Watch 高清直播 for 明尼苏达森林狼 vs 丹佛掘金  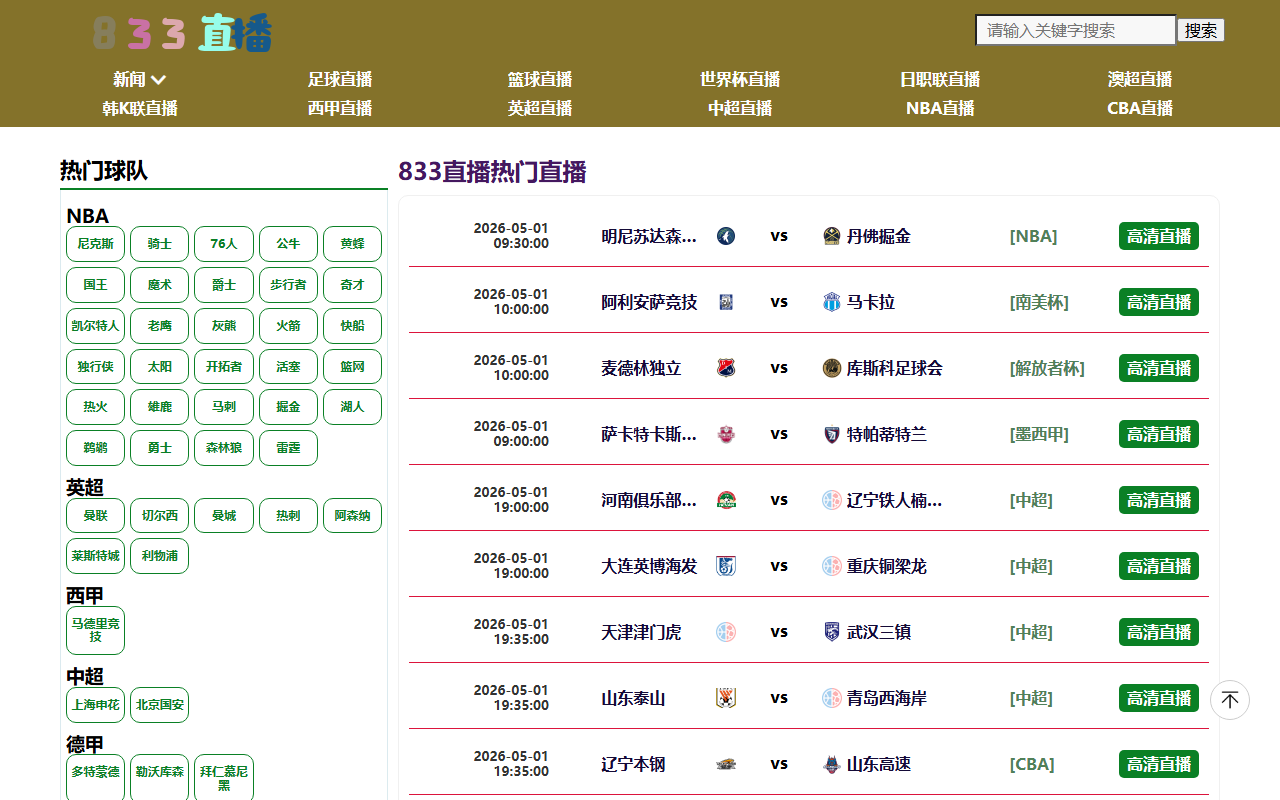(x=1159, y=236)
